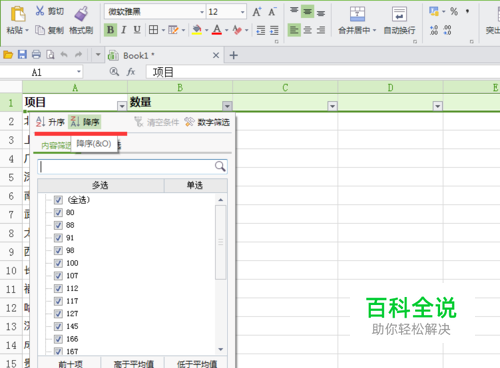Click the decrease indent icon
The width and height of the screenshot is (500, 368).
coord(261,30)
